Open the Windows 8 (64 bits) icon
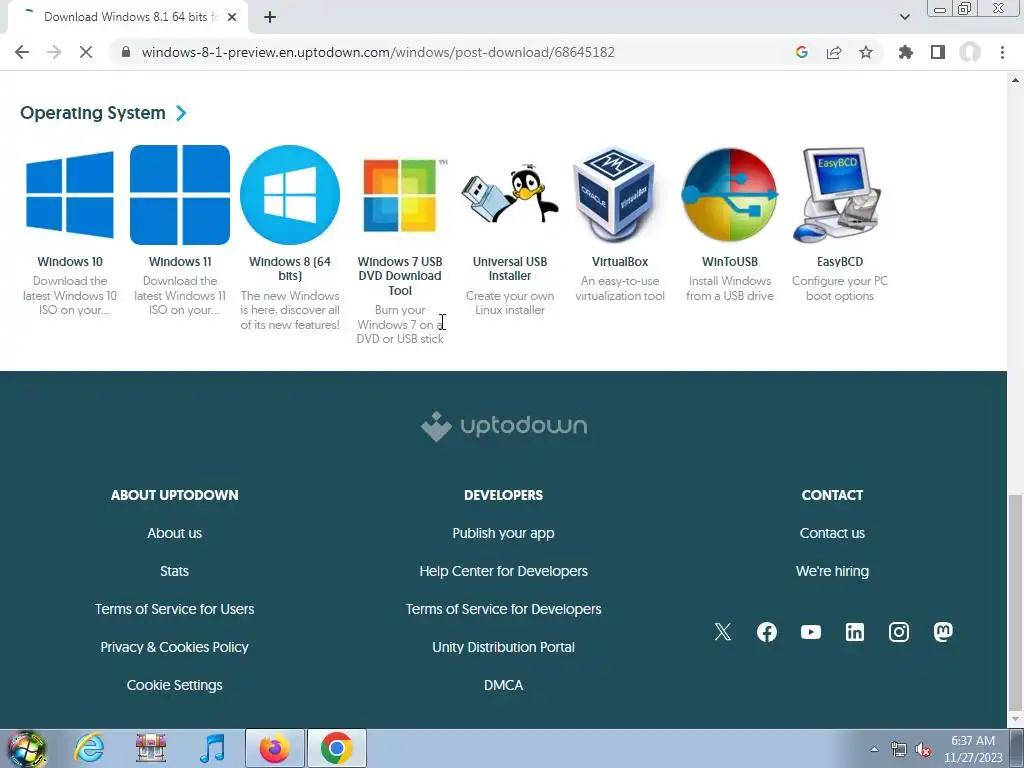 290,195
